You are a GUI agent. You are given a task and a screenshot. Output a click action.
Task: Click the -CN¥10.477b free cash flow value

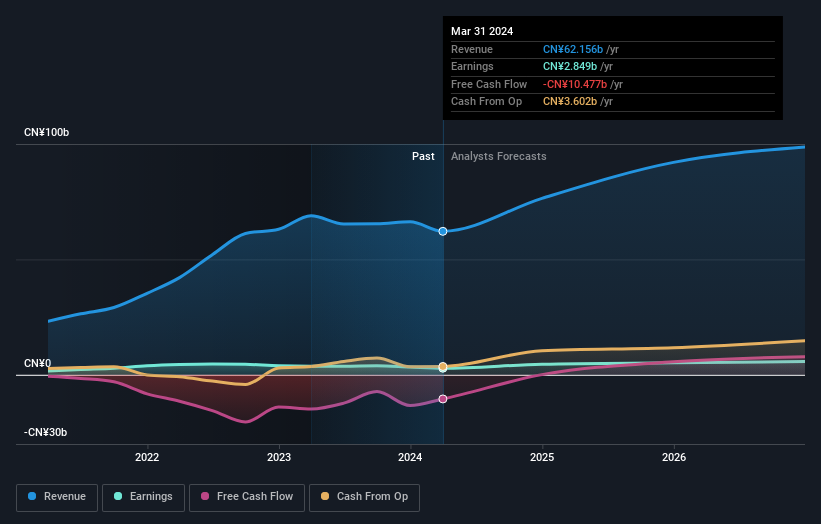[575, 84]
